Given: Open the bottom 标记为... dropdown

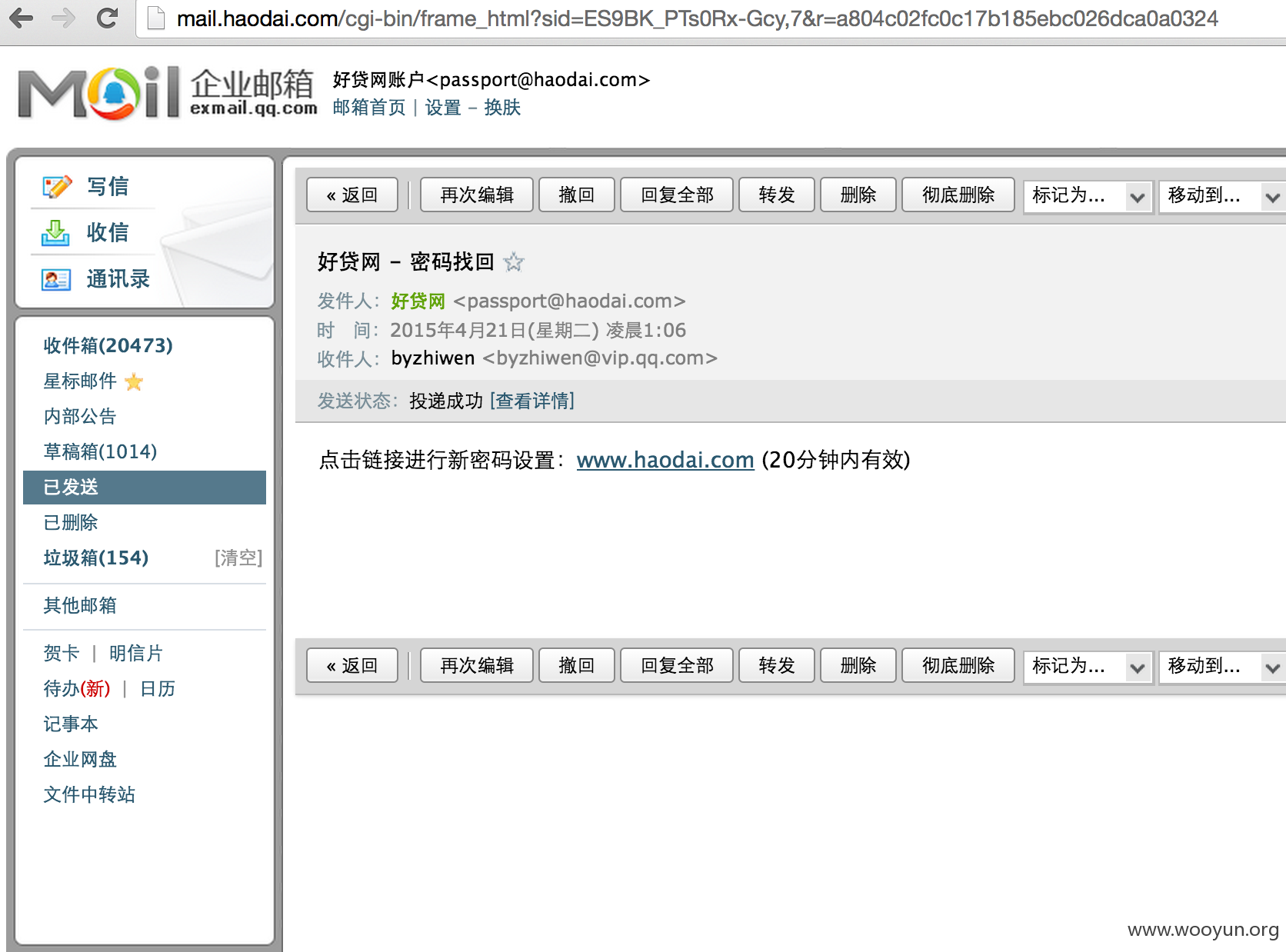Looking at the screenshot, I should (1088, 666).
